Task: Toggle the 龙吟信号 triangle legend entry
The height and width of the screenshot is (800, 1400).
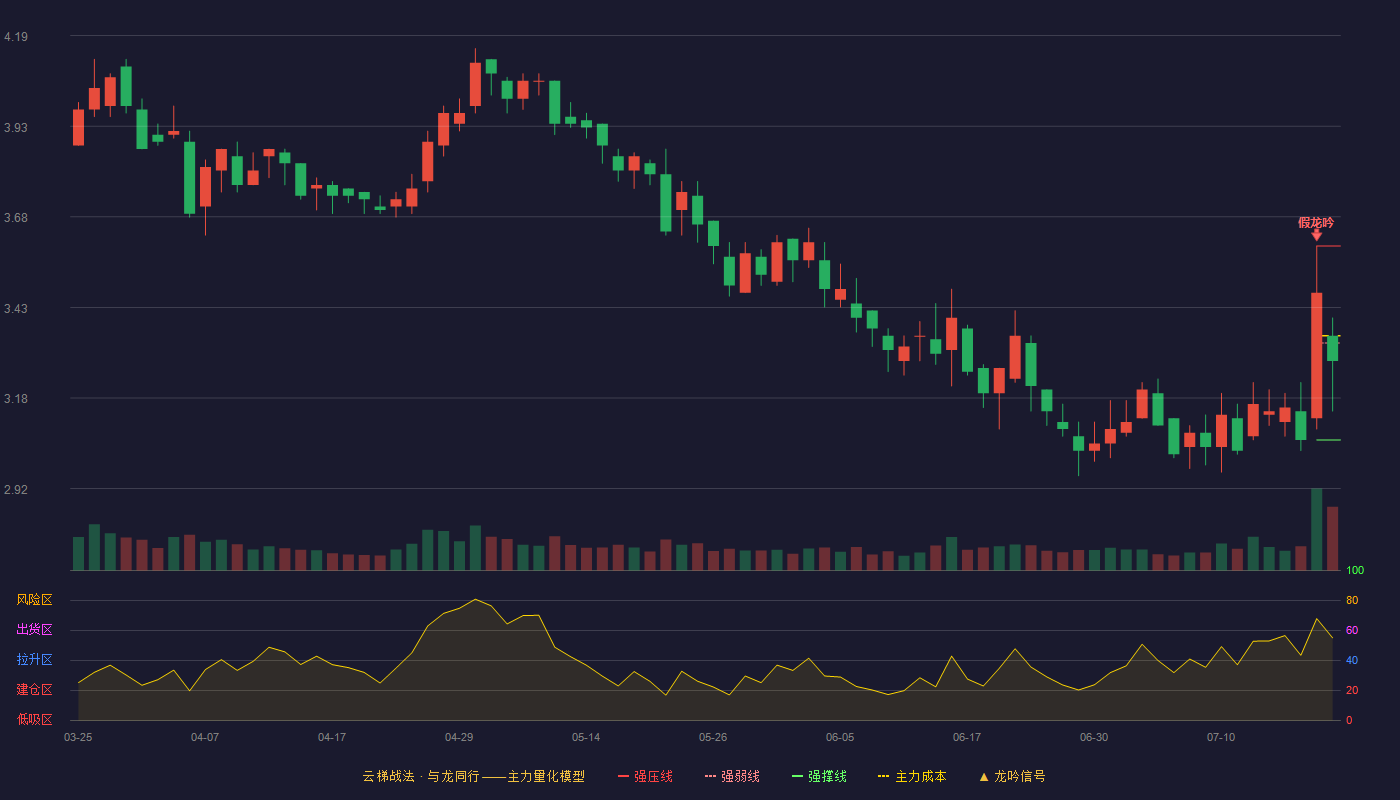Action: coord(1012,776)
